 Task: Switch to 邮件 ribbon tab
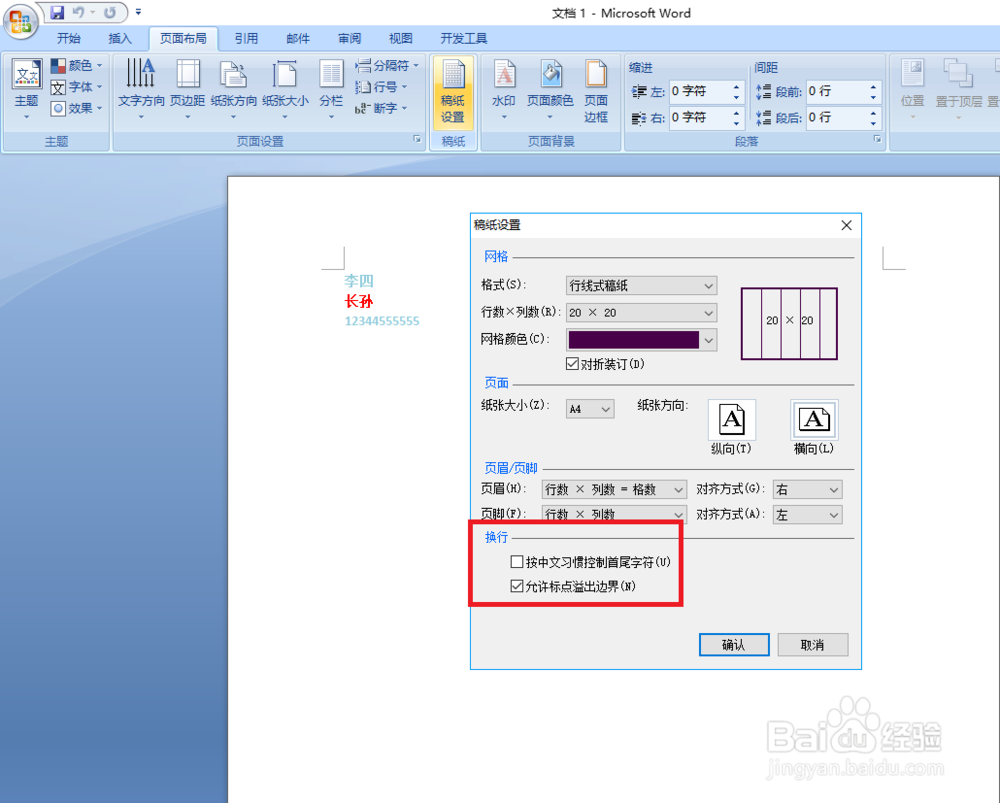click(x=298, y=38)
